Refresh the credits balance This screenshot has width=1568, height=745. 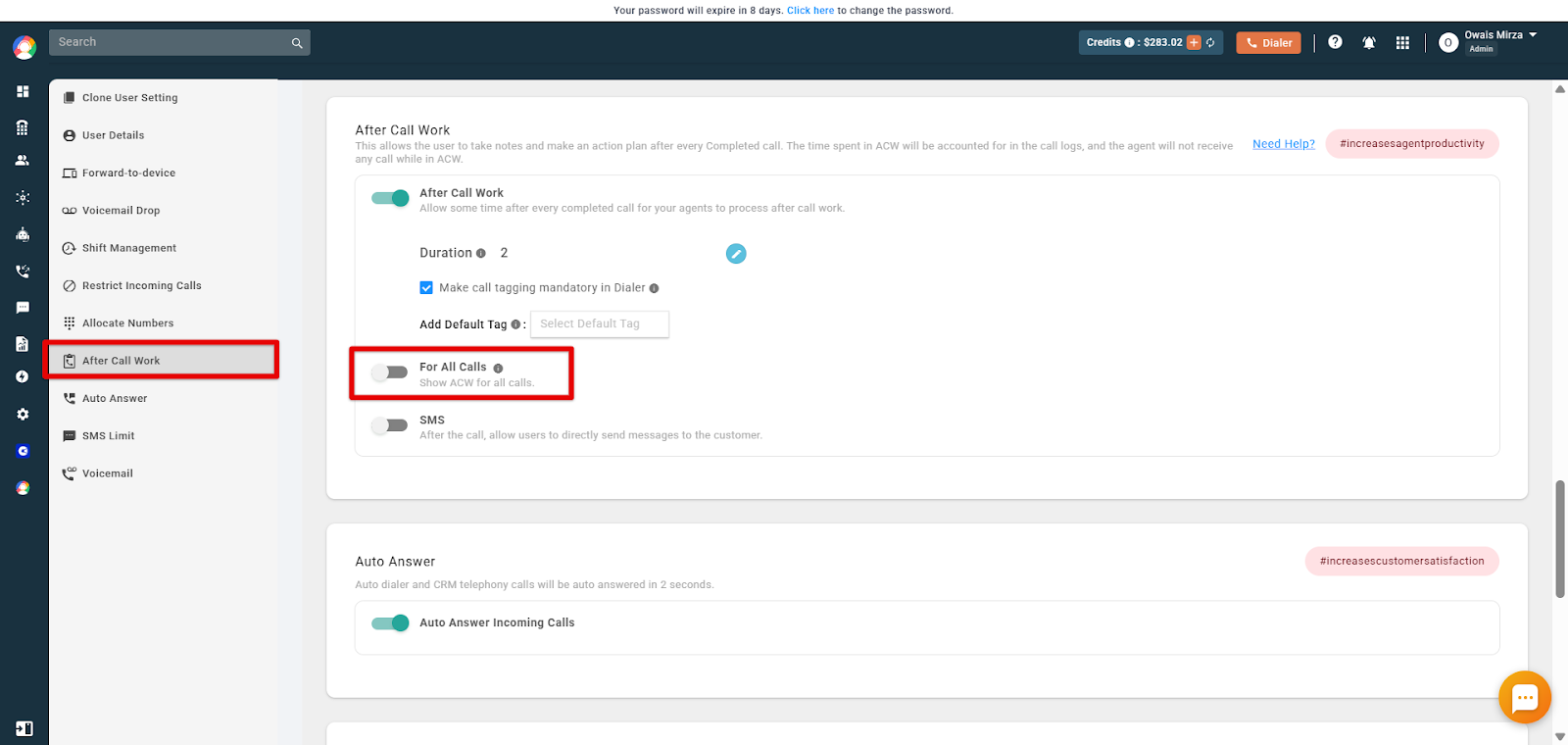1210,43
